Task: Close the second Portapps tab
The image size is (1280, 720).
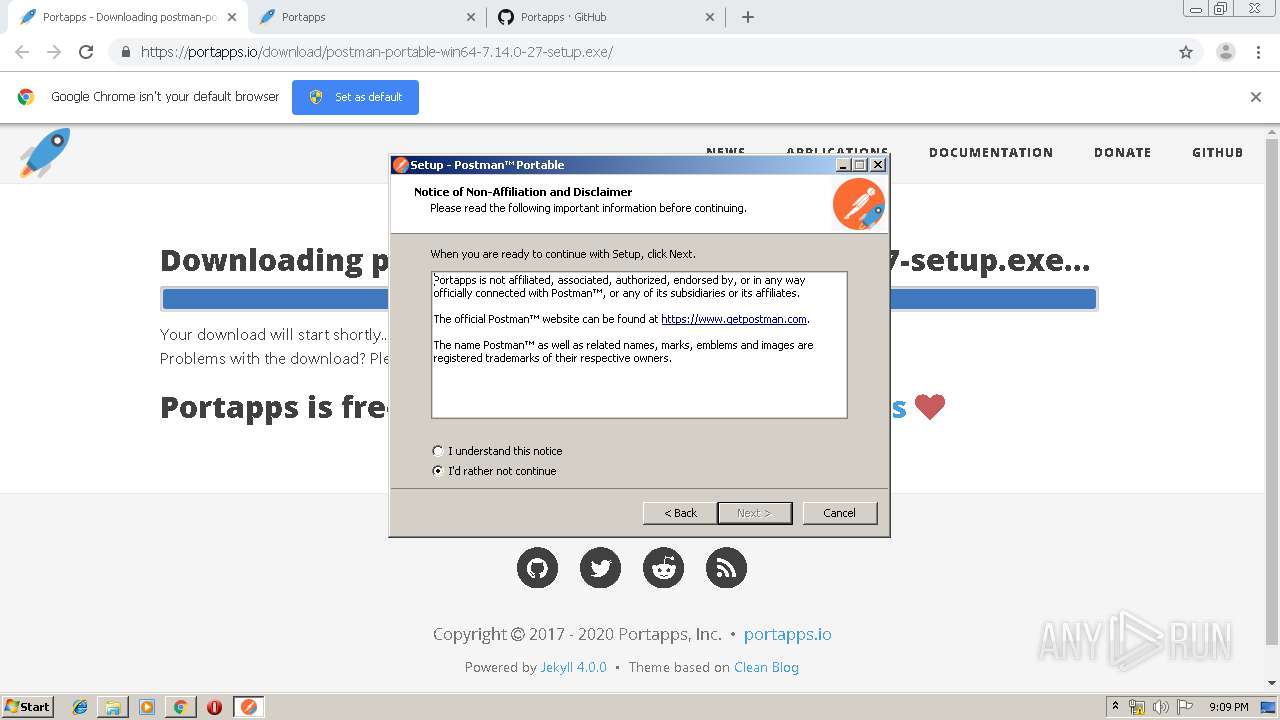Action: pyautogui.click(x=471, y=17)
